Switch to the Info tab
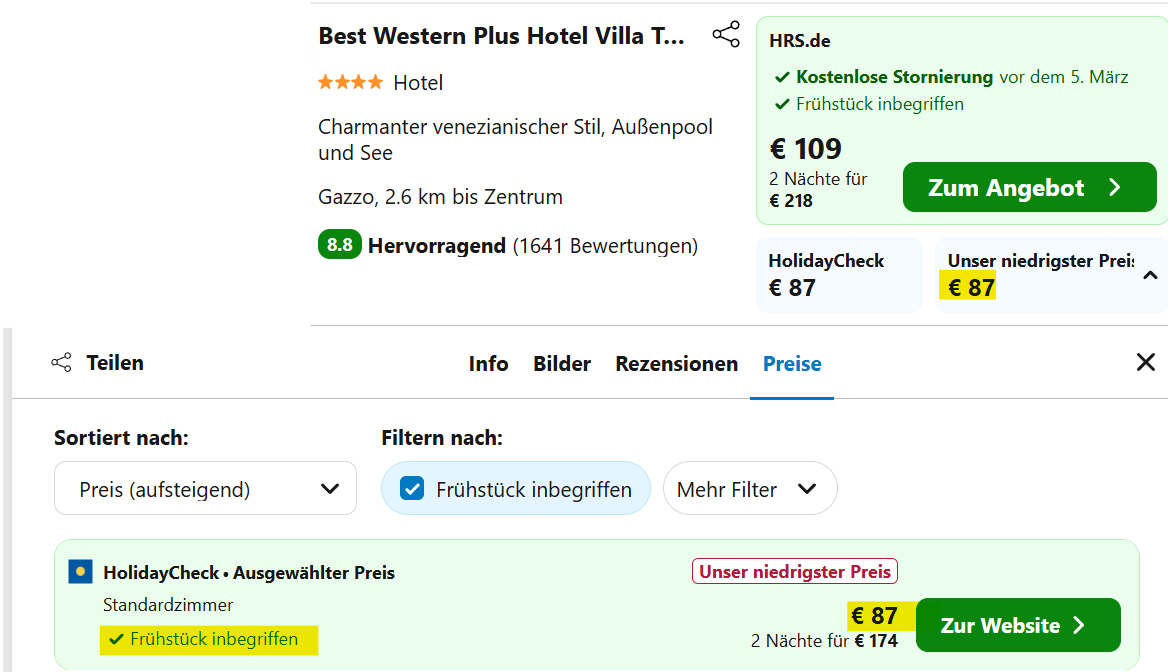This screenshot has width=1168, height=672. [x=489, y=364]
